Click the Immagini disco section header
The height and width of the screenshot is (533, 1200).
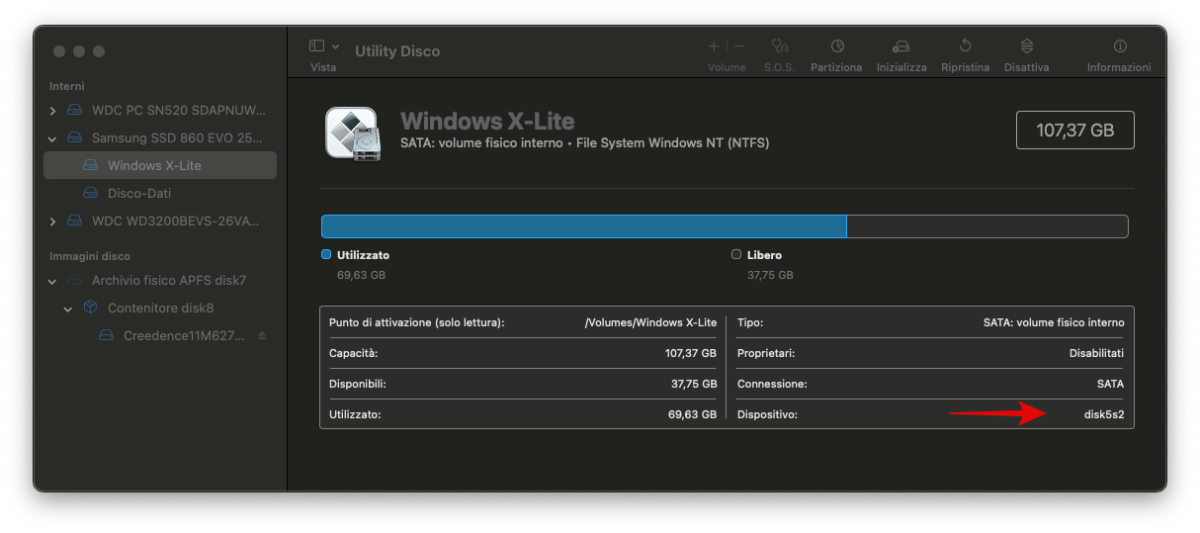click(x=90, y=256)
